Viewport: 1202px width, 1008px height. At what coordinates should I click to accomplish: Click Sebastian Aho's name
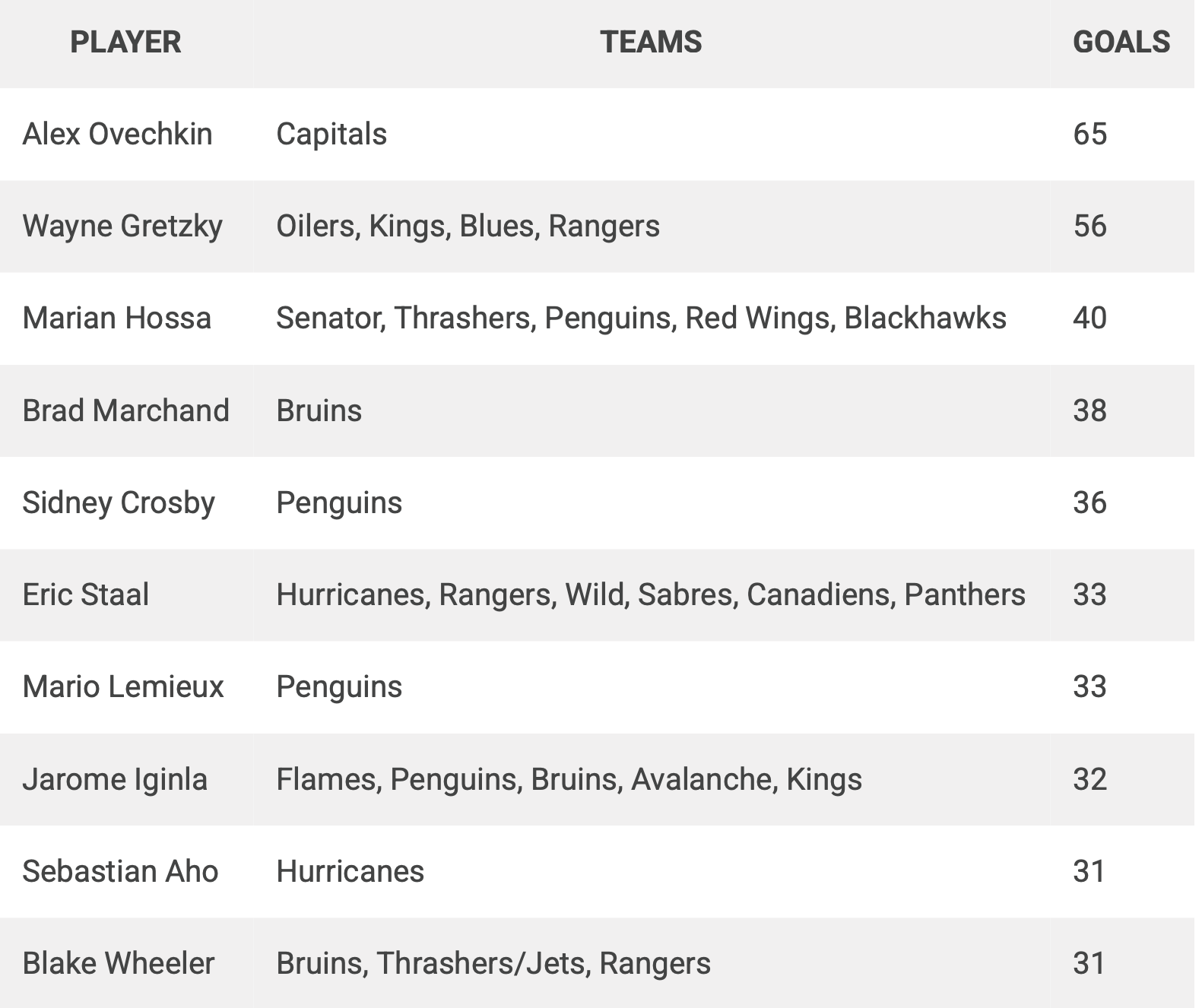(x=120, y=871)
